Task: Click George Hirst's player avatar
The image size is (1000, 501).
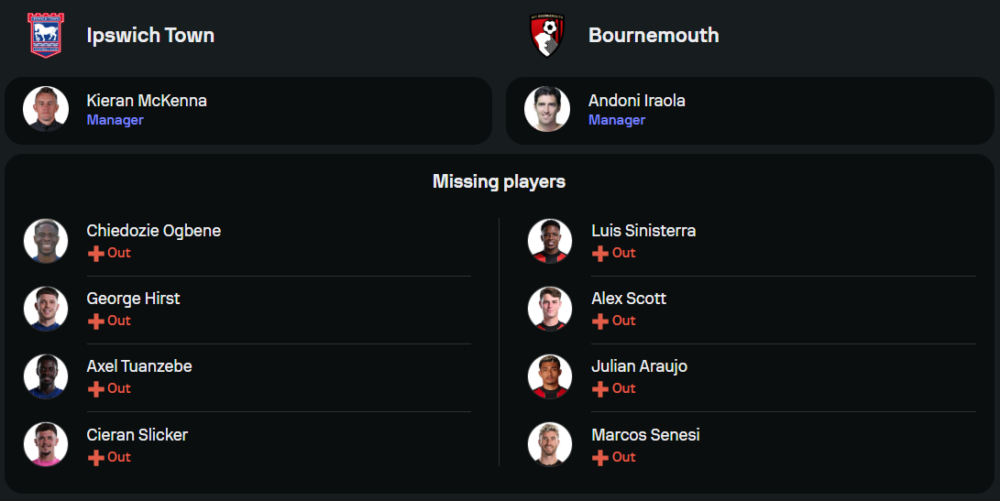Action: 46,309
